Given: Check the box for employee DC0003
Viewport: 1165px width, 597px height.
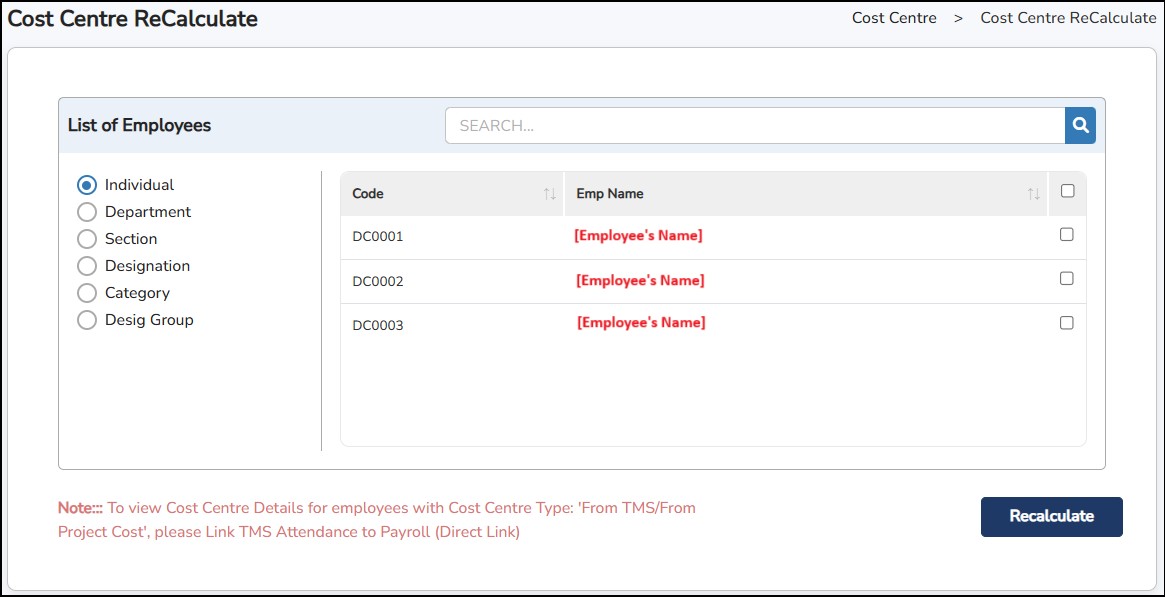Looking at the screenshot, I should click(x=1067, y=323).
